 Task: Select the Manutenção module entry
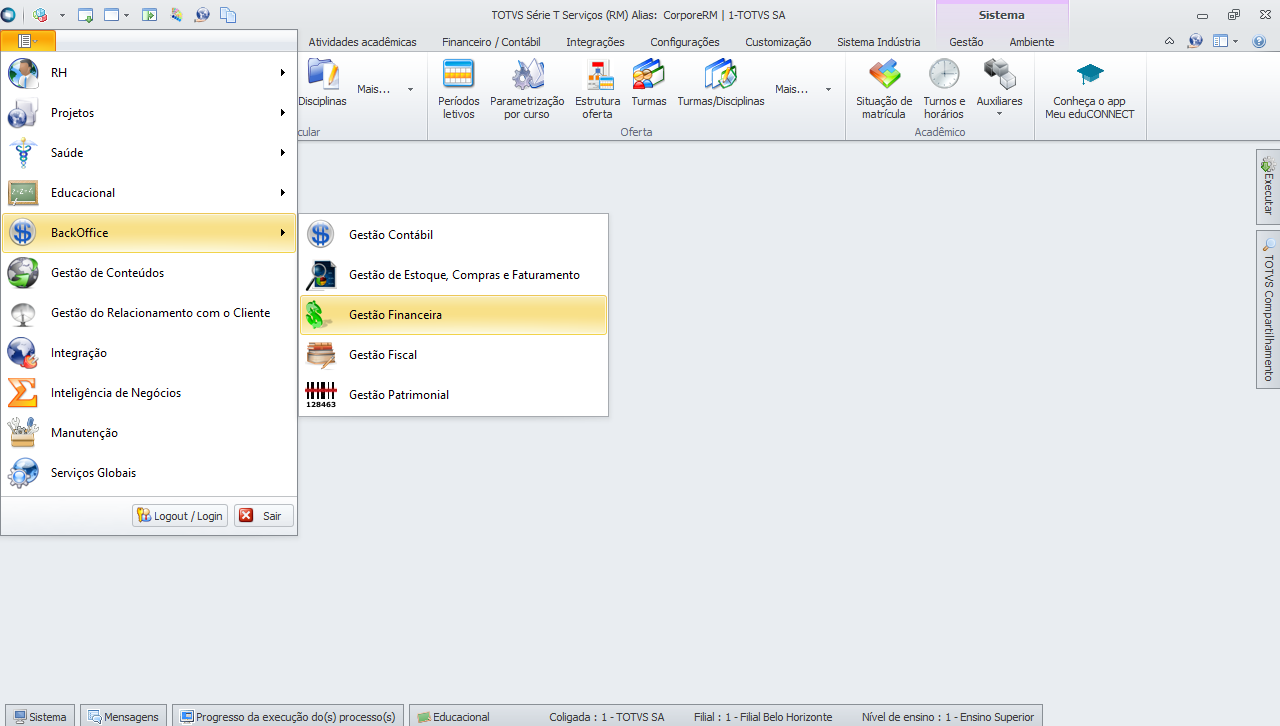coord(148,433)
